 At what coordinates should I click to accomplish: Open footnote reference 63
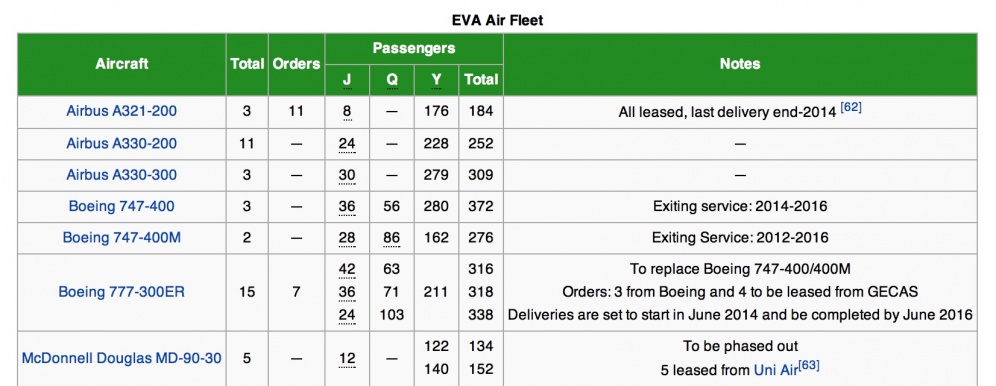(808, 365)
